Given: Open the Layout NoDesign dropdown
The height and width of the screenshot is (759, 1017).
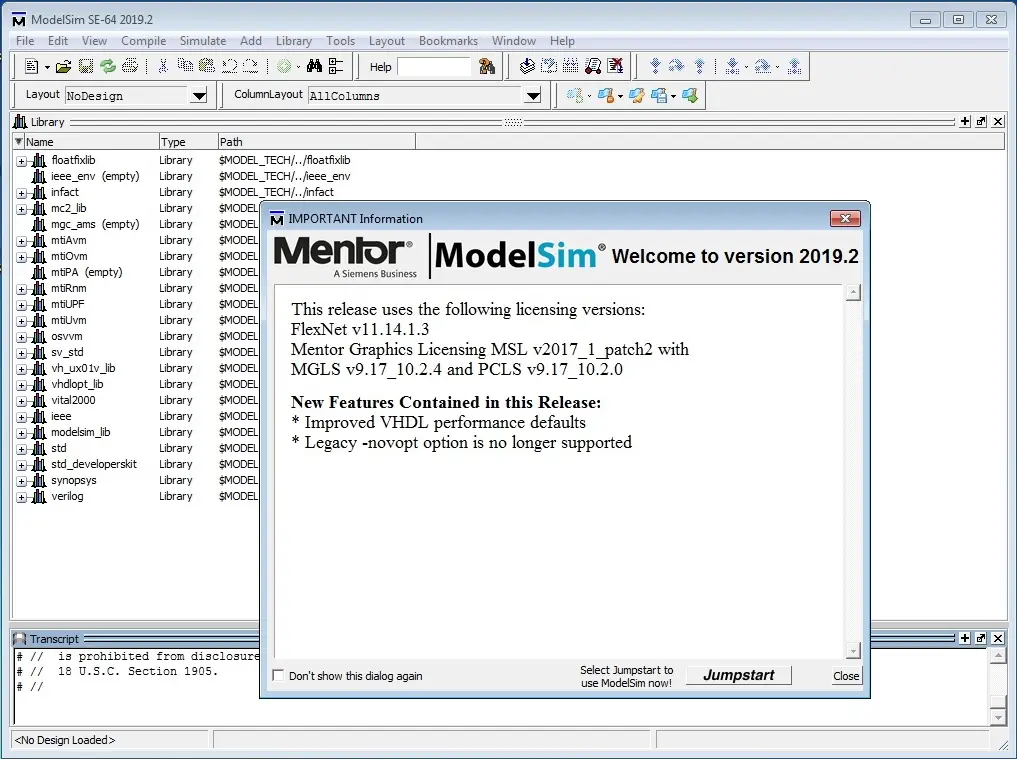Looking at the screenshot, I should pyautogui.click(x=199, y=96).
